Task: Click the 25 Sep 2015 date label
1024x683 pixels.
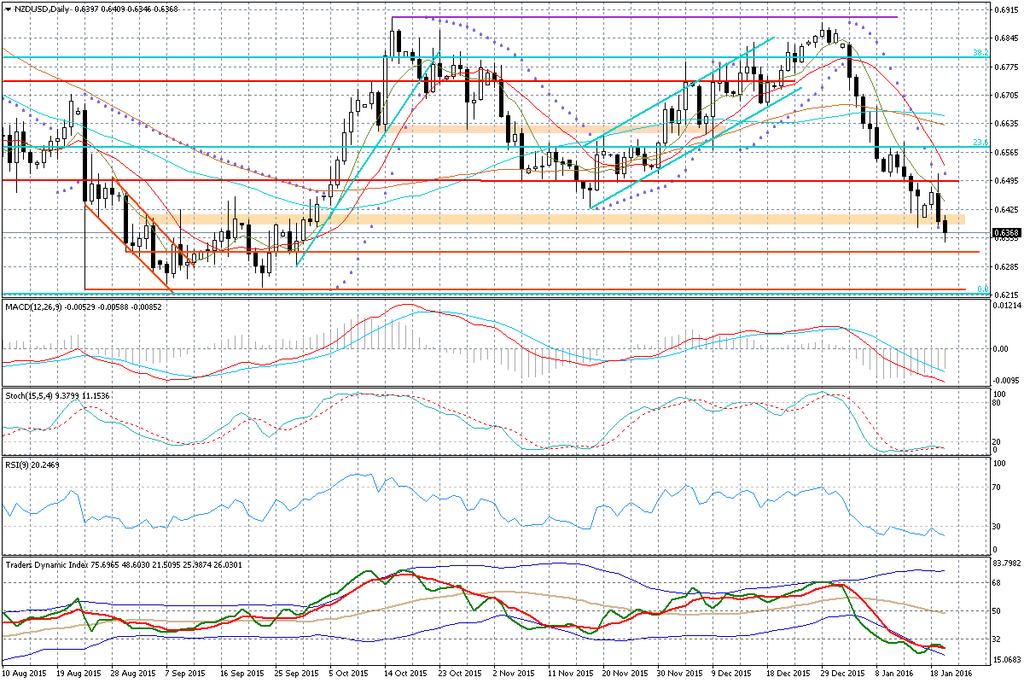Action: [296, 673]
